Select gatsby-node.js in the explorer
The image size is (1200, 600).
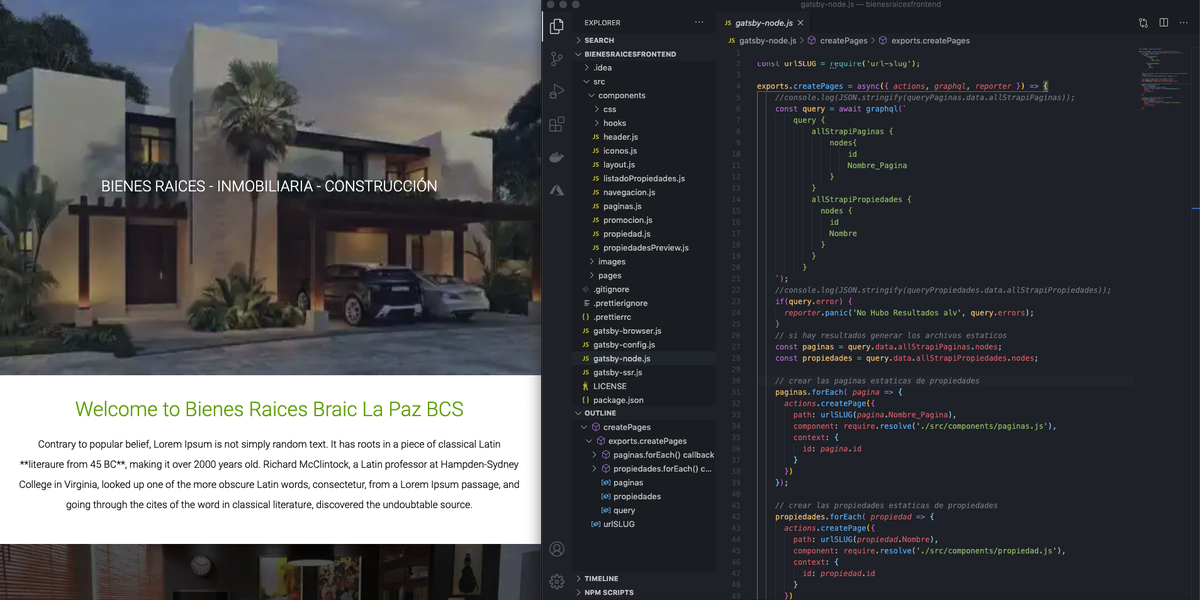tap(646, 358)
